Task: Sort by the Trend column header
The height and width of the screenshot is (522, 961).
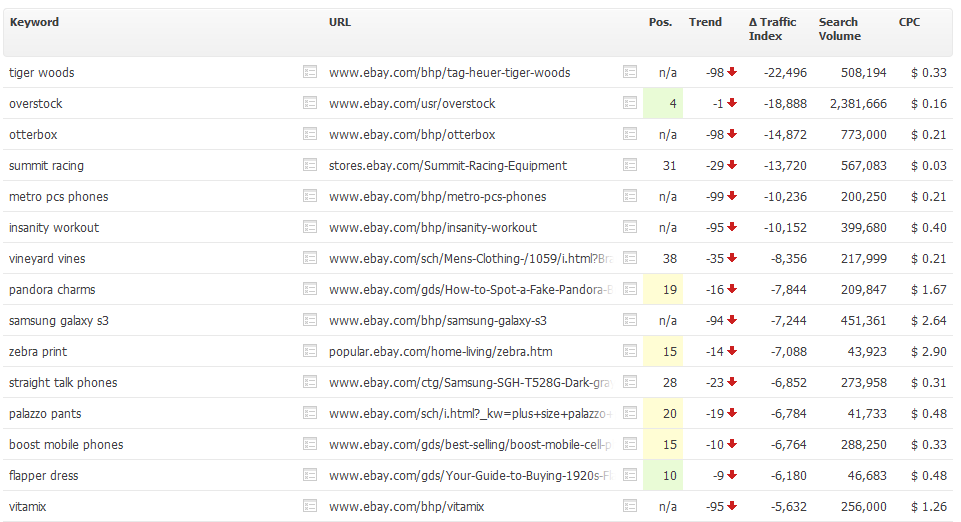Action: coord(705,22)
